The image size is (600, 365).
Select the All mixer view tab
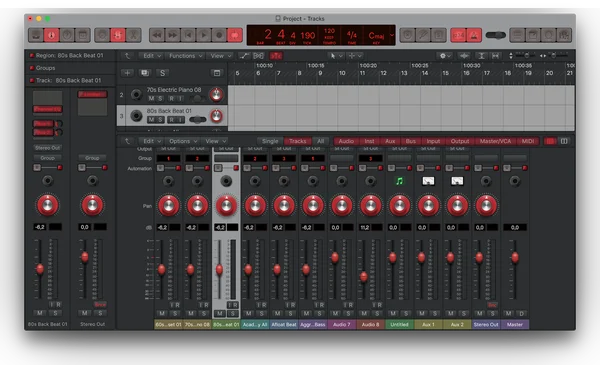coord(321,141)
